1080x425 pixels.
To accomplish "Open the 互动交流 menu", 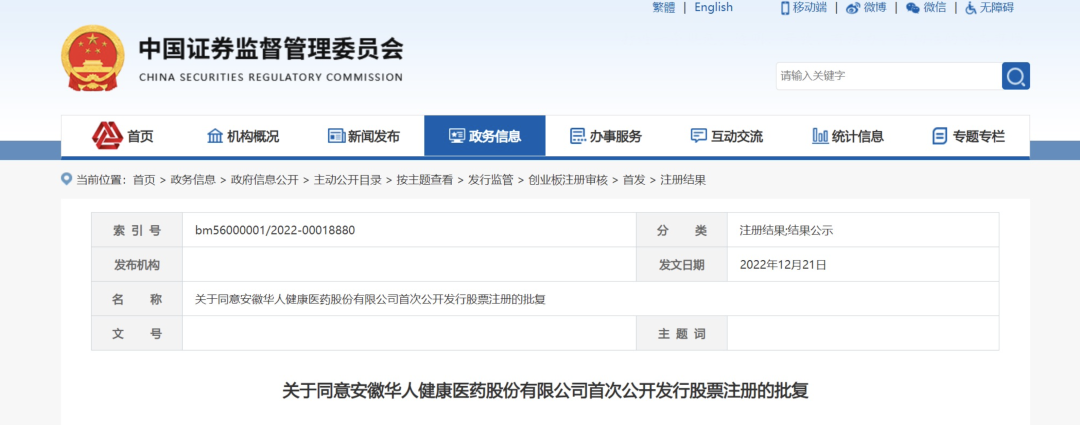I will click(726, 136).
